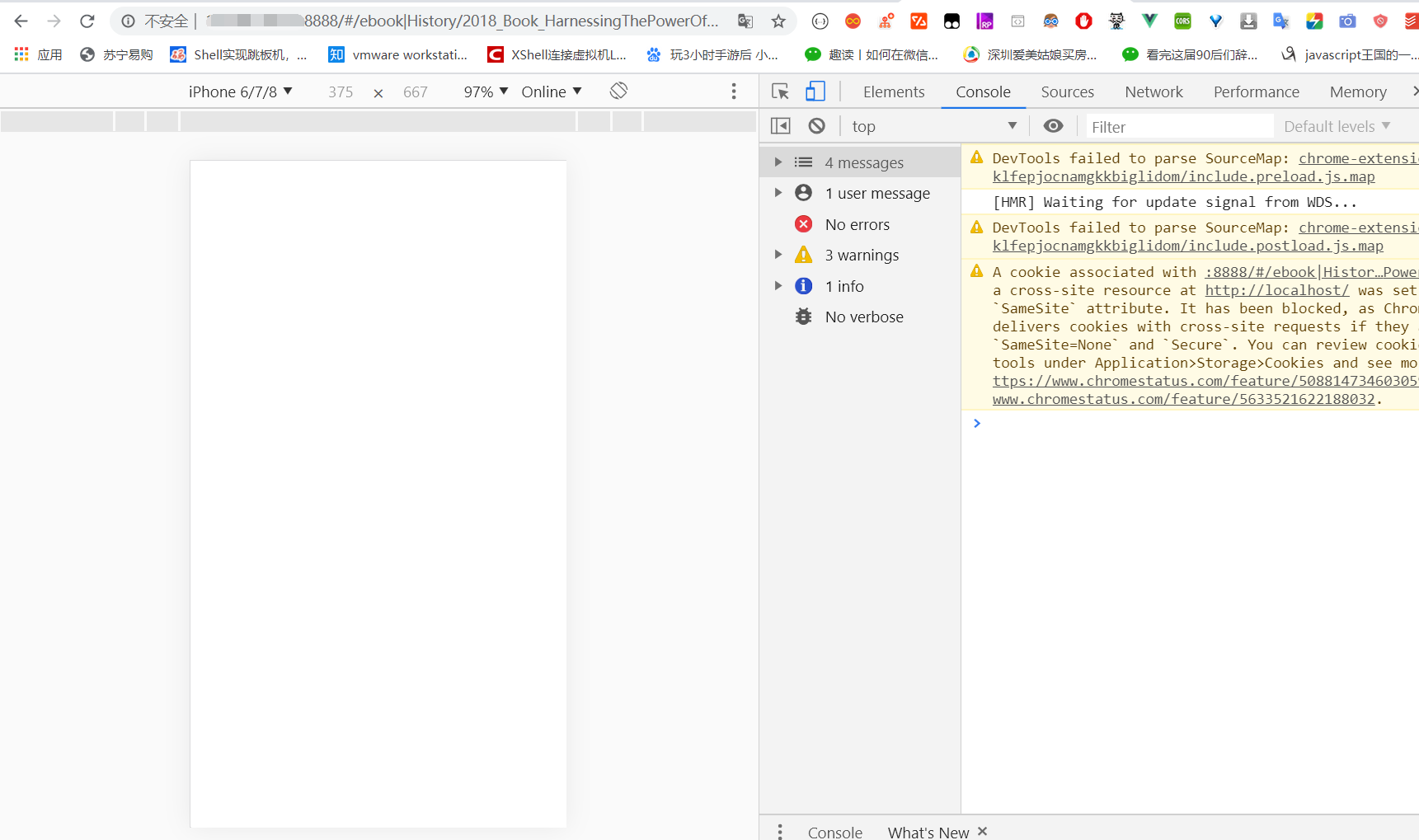Open the download-arrow extension

1249,21
